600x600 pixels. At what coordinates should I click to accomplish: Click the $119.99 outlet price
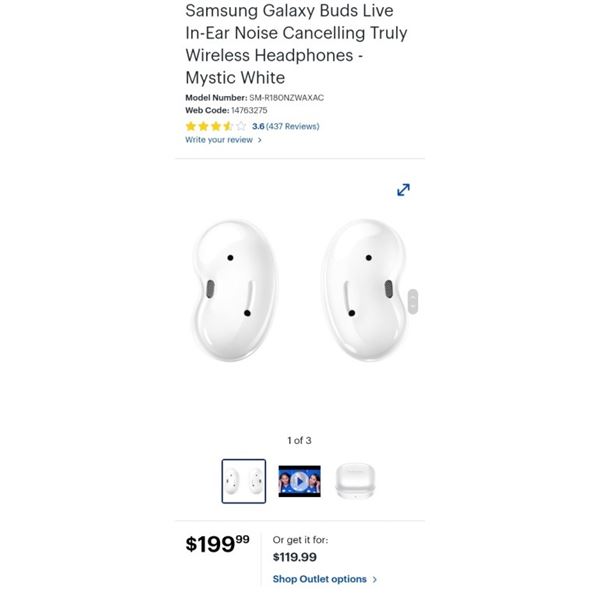(x=295, y=557)
